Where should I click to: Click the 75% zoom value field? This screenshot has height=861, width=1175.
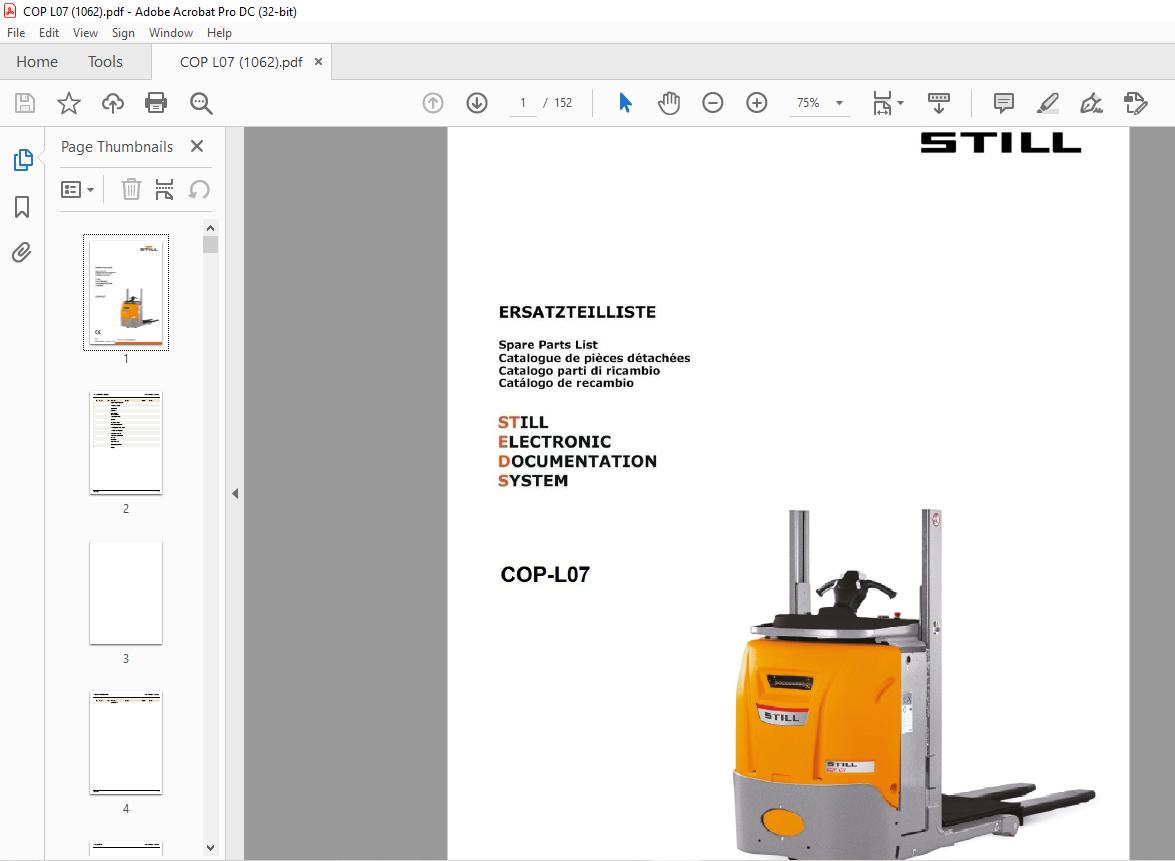(809, 103)
